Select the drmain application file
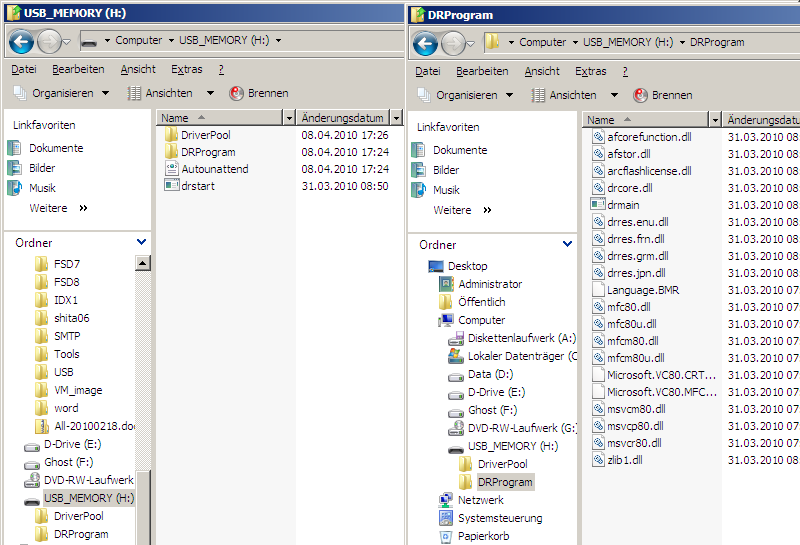 (x=623, y=204)
